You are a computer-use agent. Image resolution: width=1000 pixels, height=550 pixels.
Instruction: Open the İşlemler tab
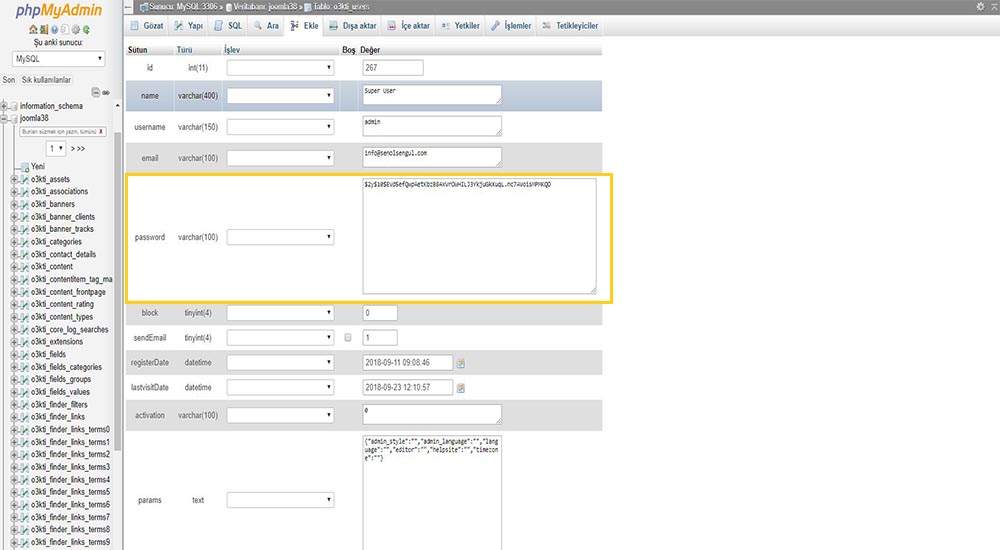coord(511,25)
